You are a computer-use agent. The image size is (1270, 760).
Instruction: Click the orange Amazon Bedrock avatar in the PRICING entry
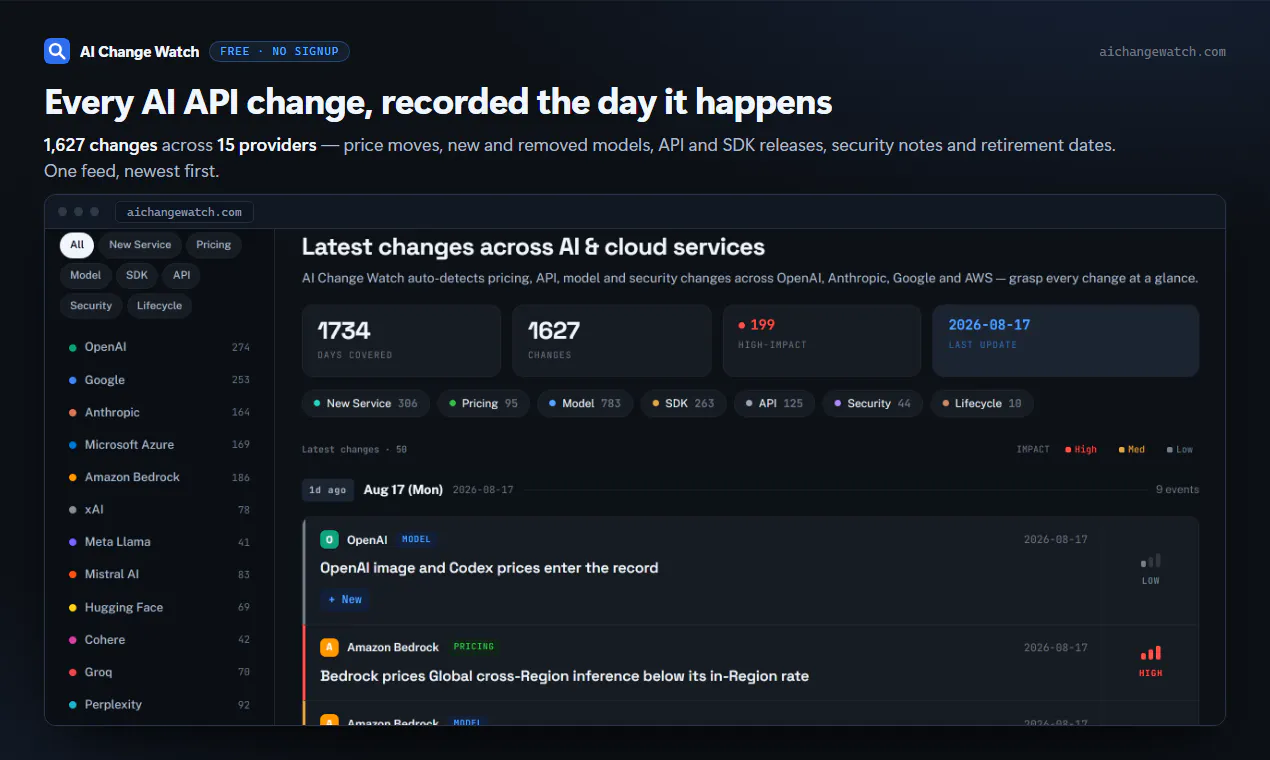[x=329, y=647]
